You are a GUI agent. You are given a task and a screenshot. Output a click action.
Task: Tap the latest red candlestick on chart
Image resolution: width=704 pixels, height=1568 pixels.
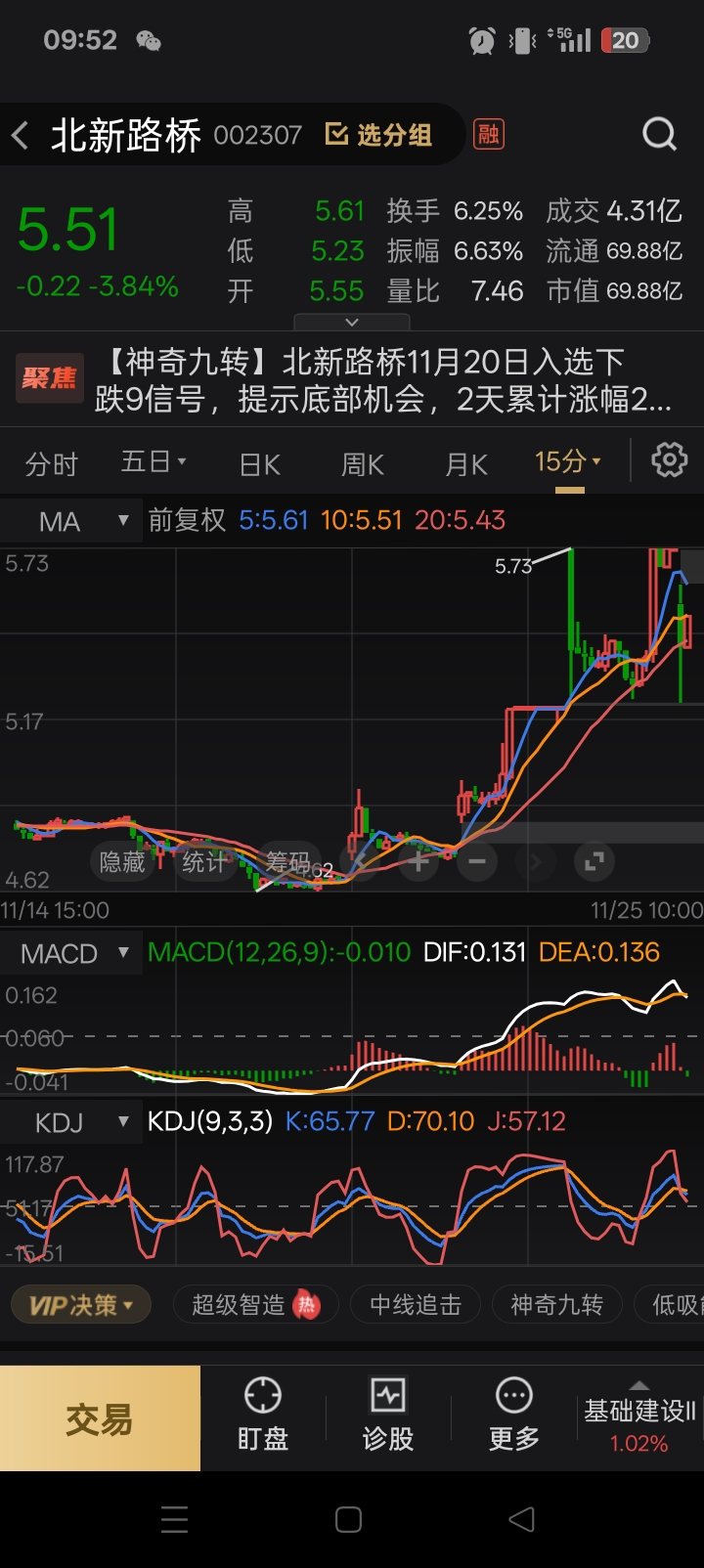686,631
